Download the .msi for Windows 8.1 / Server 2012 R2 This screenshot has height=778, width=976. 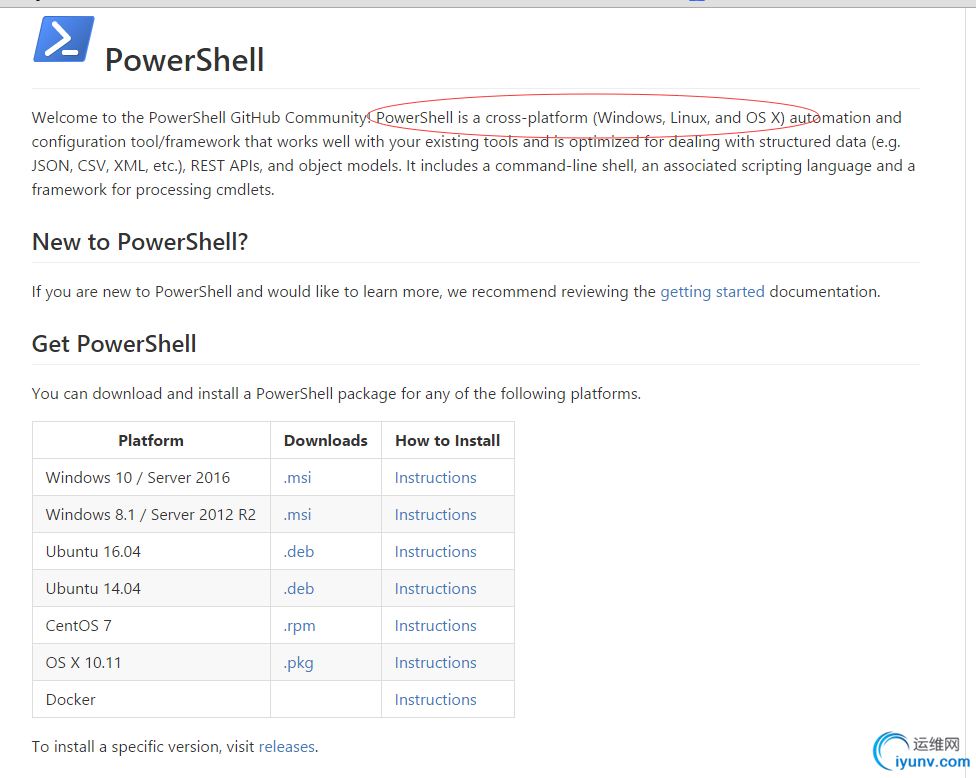point(298,515)
